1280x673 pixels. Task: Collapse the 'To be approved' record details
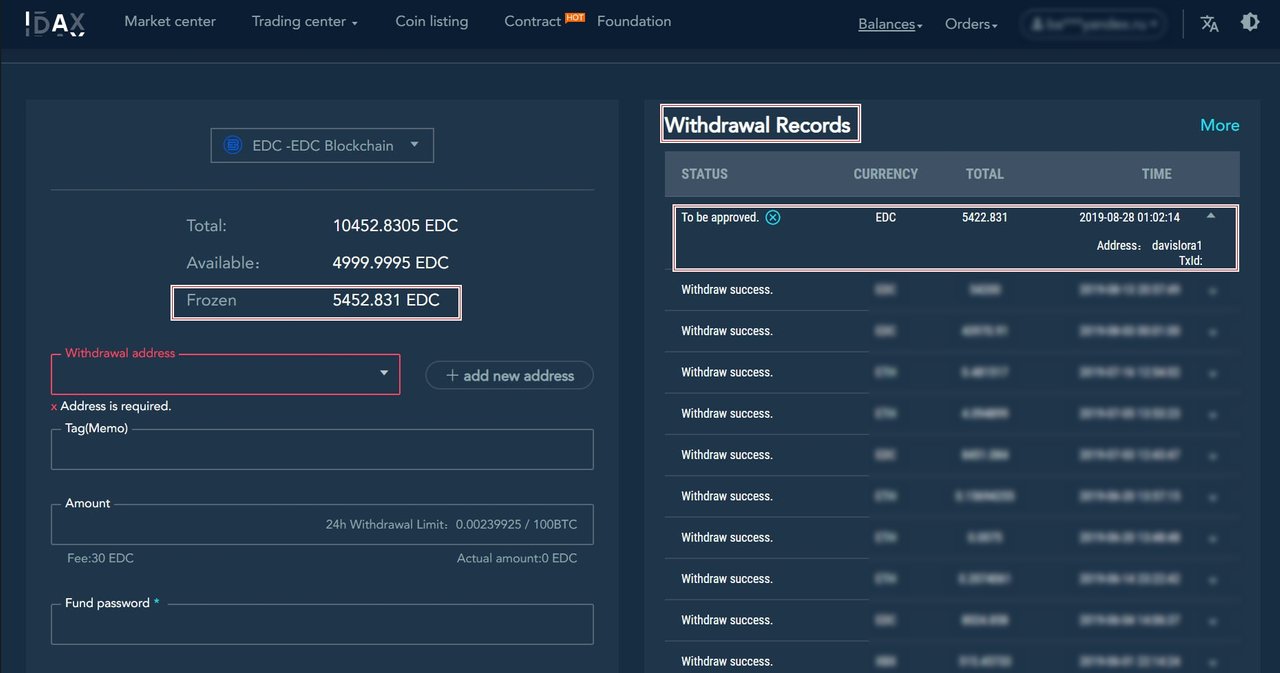click(x=1211, y=216)
